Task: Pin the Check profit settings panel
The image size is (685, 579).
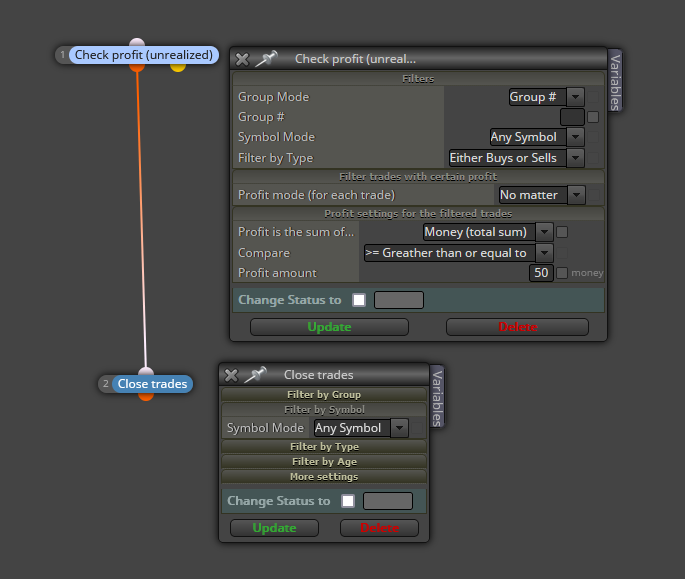Action: (266, 59)
